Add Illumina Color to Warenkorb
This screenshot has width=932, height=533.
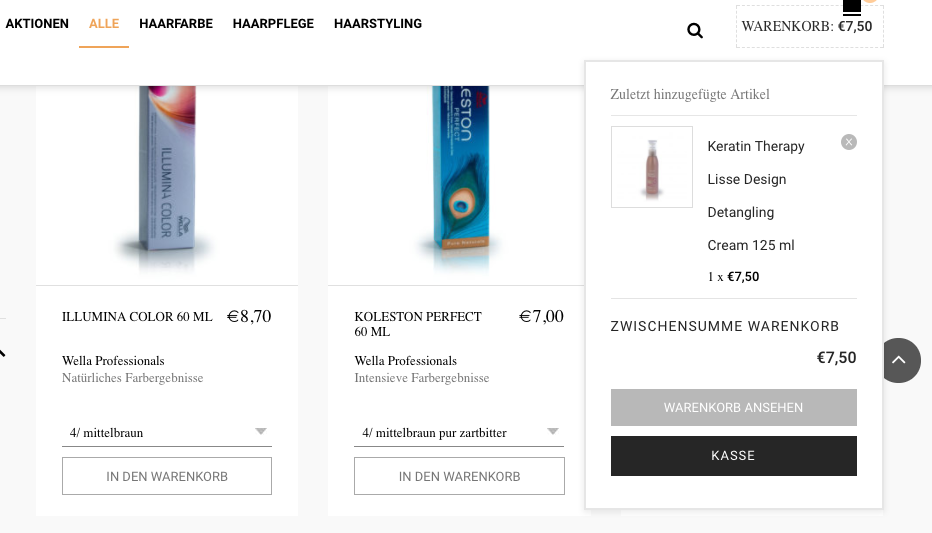point(167,477)
